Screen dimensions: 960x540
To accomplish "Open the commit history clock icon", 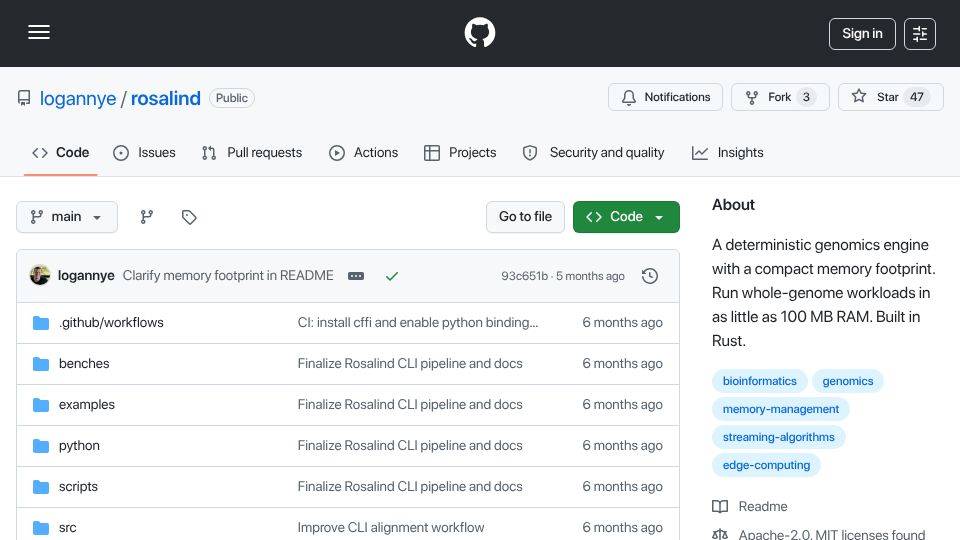I will (650, 276).
